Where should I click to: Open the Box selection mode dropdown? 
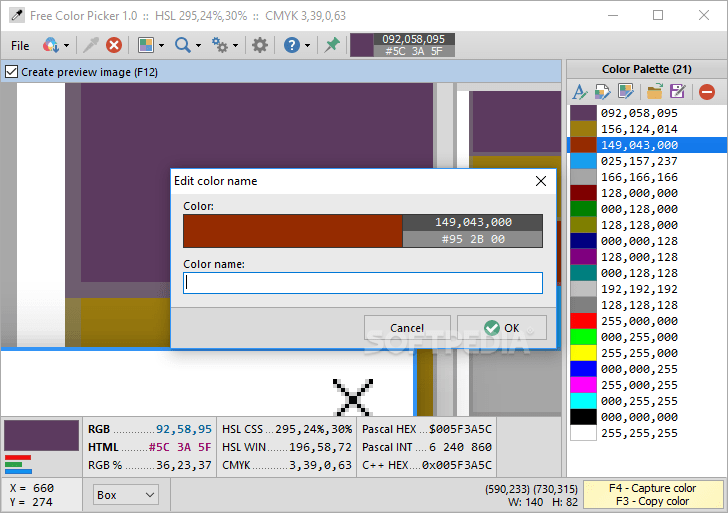click(125, 495)
